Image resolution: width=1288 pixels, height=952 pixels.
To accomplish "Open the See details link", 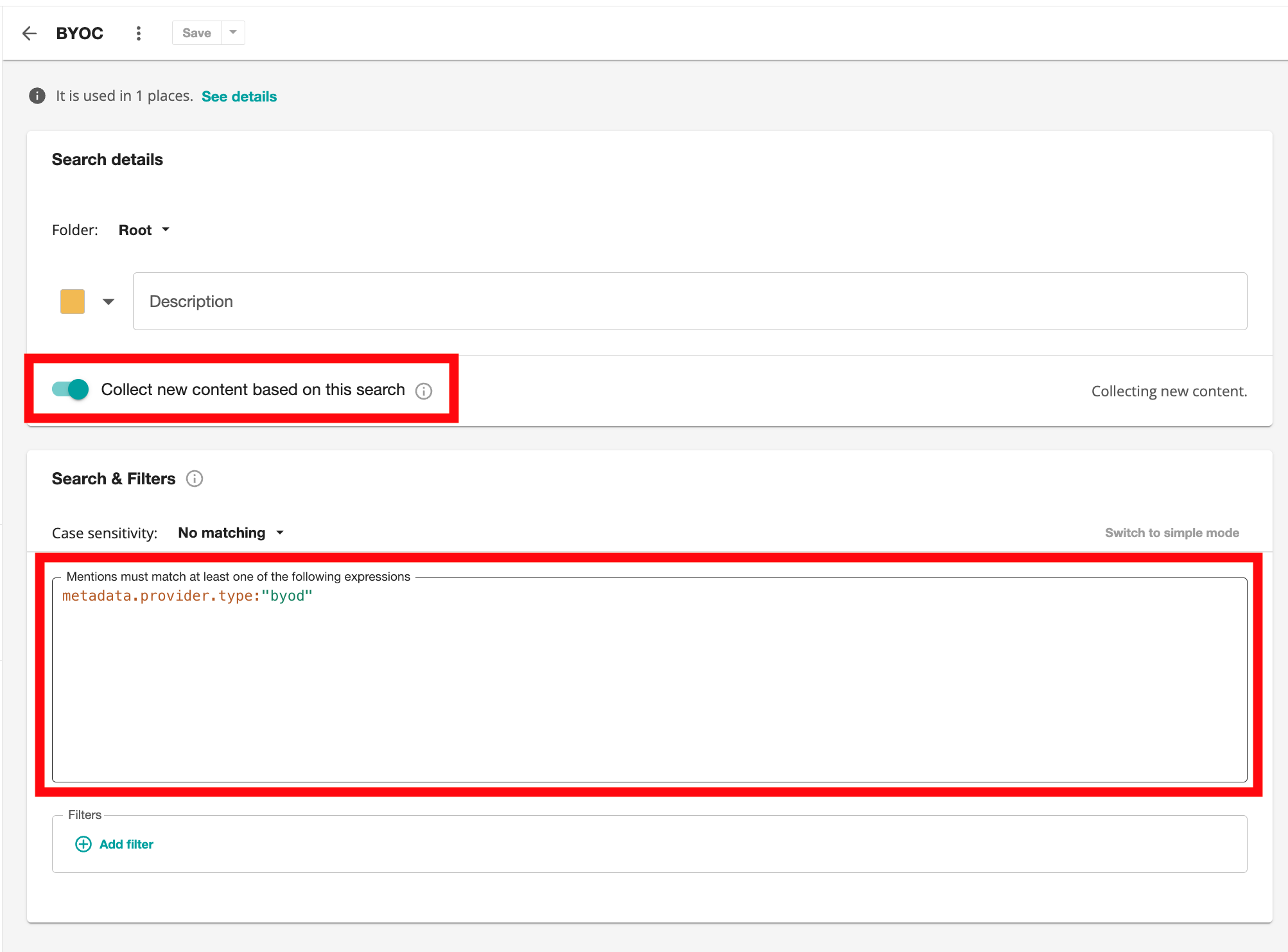I will [239, 96].
